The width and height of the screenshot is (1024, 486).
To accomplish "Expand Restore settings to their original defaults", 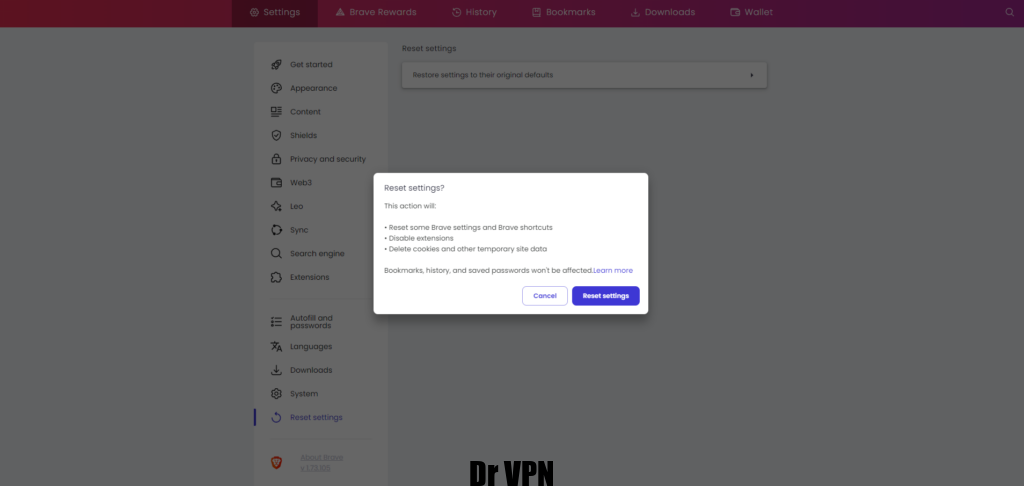I will [x=584, y=75].
